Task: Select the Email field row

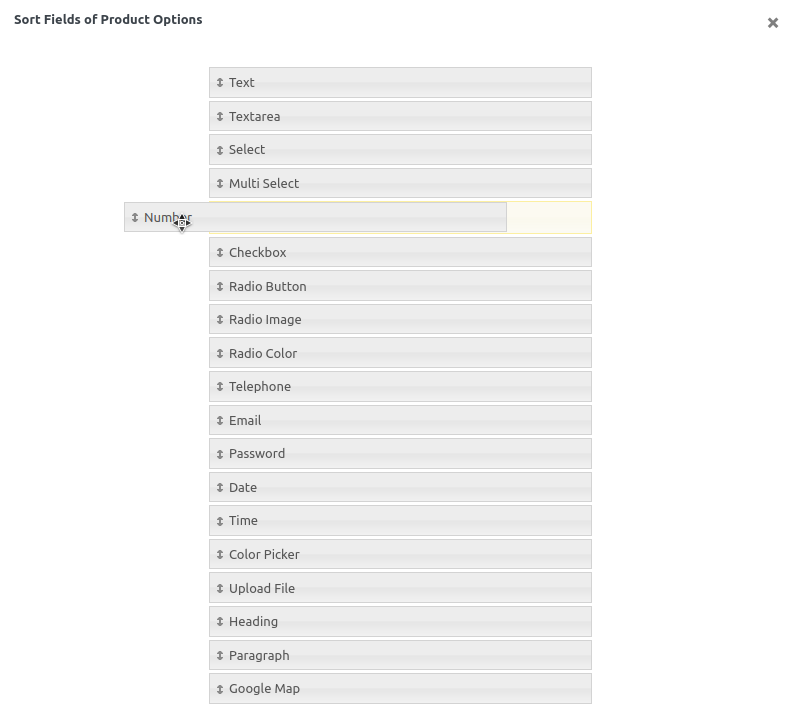Action: 400,421
